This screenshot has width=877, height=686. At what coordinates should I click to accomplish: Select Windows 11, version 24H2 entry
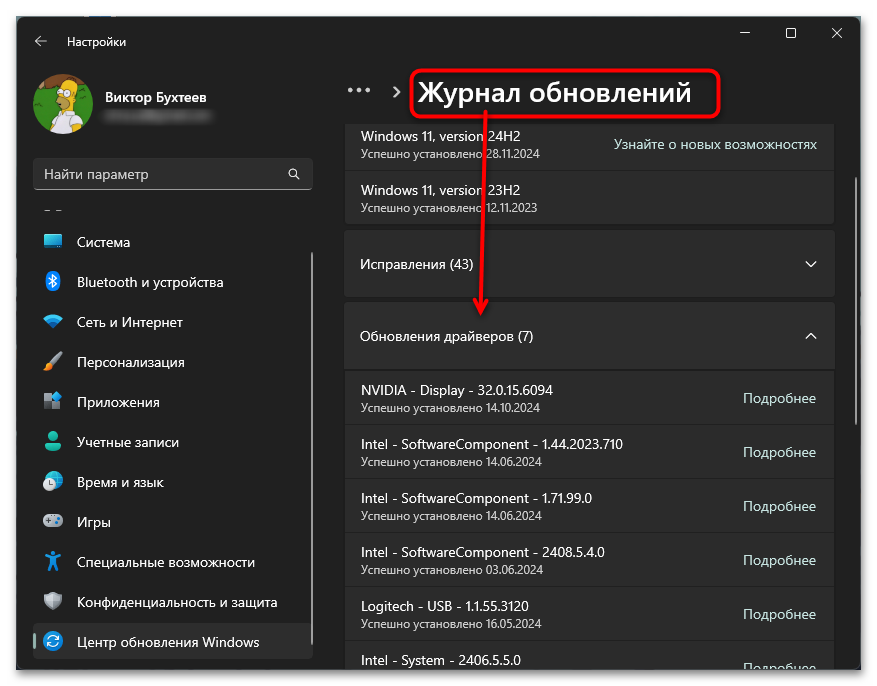589,145
